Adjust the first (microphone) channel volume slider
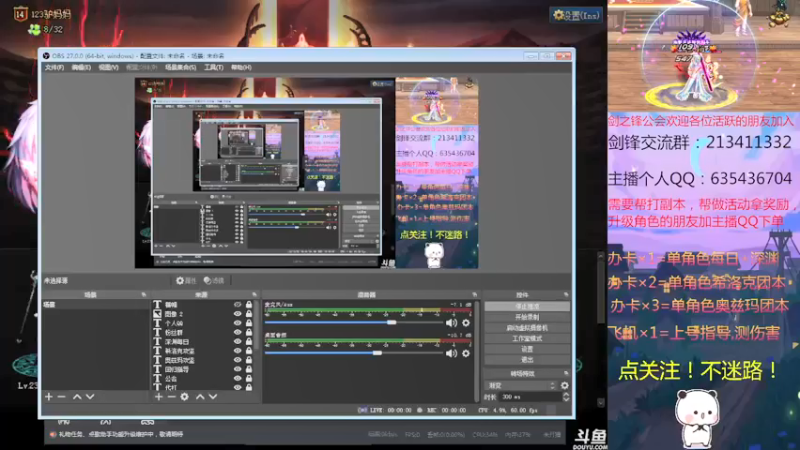 pos(354,322)
